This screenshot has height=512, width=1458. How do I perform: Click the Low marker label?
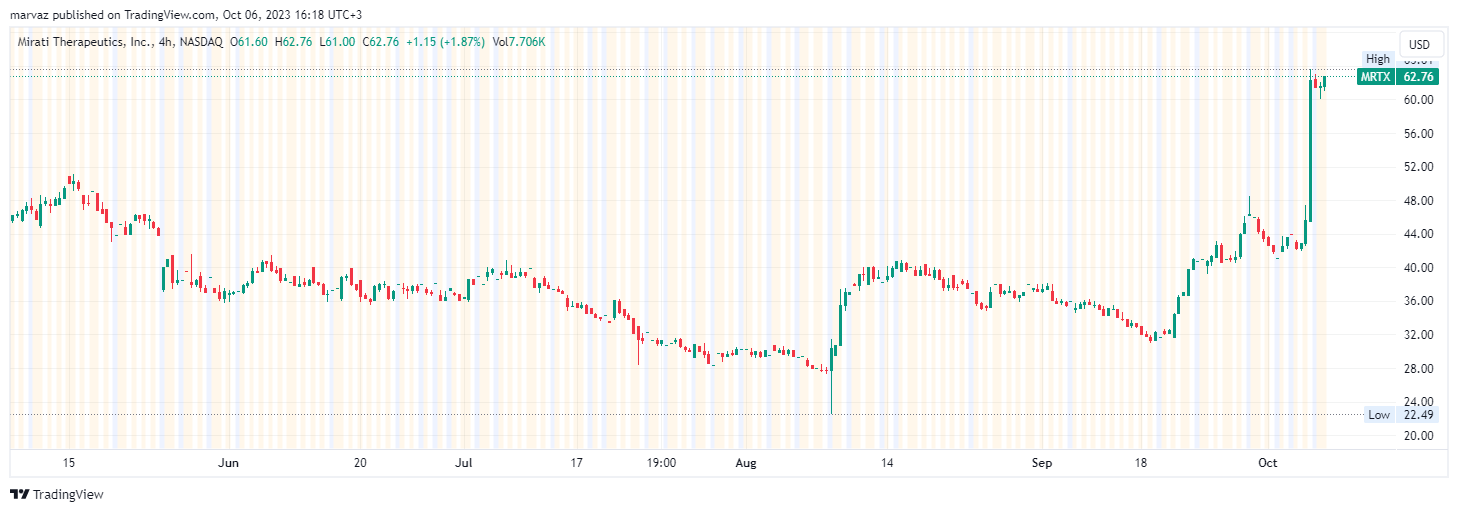[x=1379, y=415]
